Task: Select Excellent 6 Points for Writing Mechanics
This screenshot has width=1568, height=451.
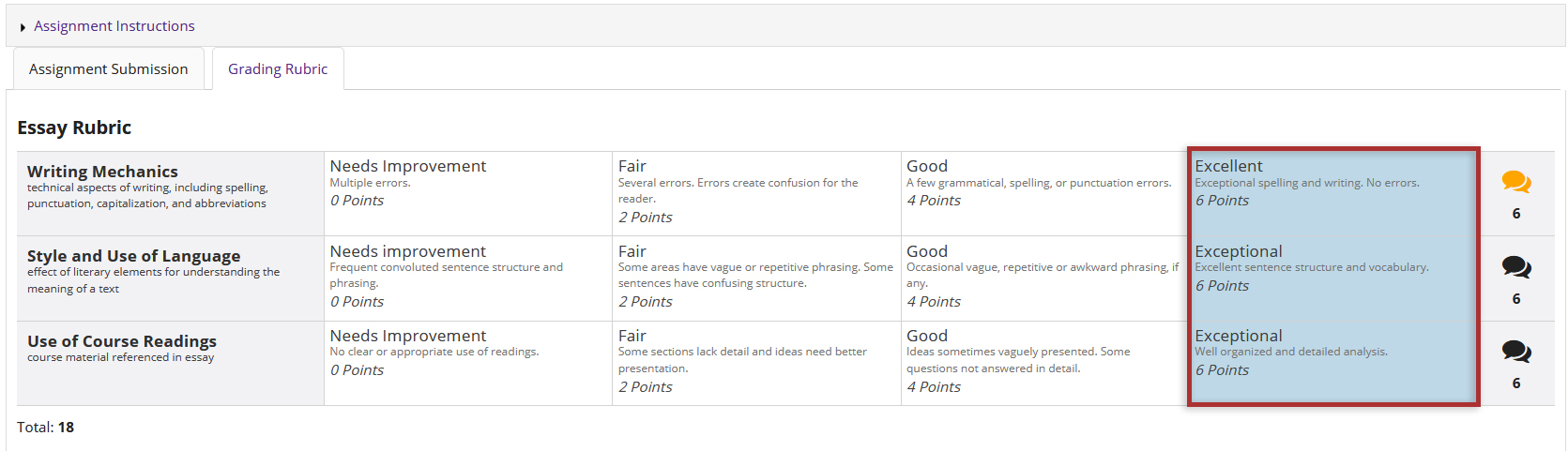Action: (x=1333, y=193)
